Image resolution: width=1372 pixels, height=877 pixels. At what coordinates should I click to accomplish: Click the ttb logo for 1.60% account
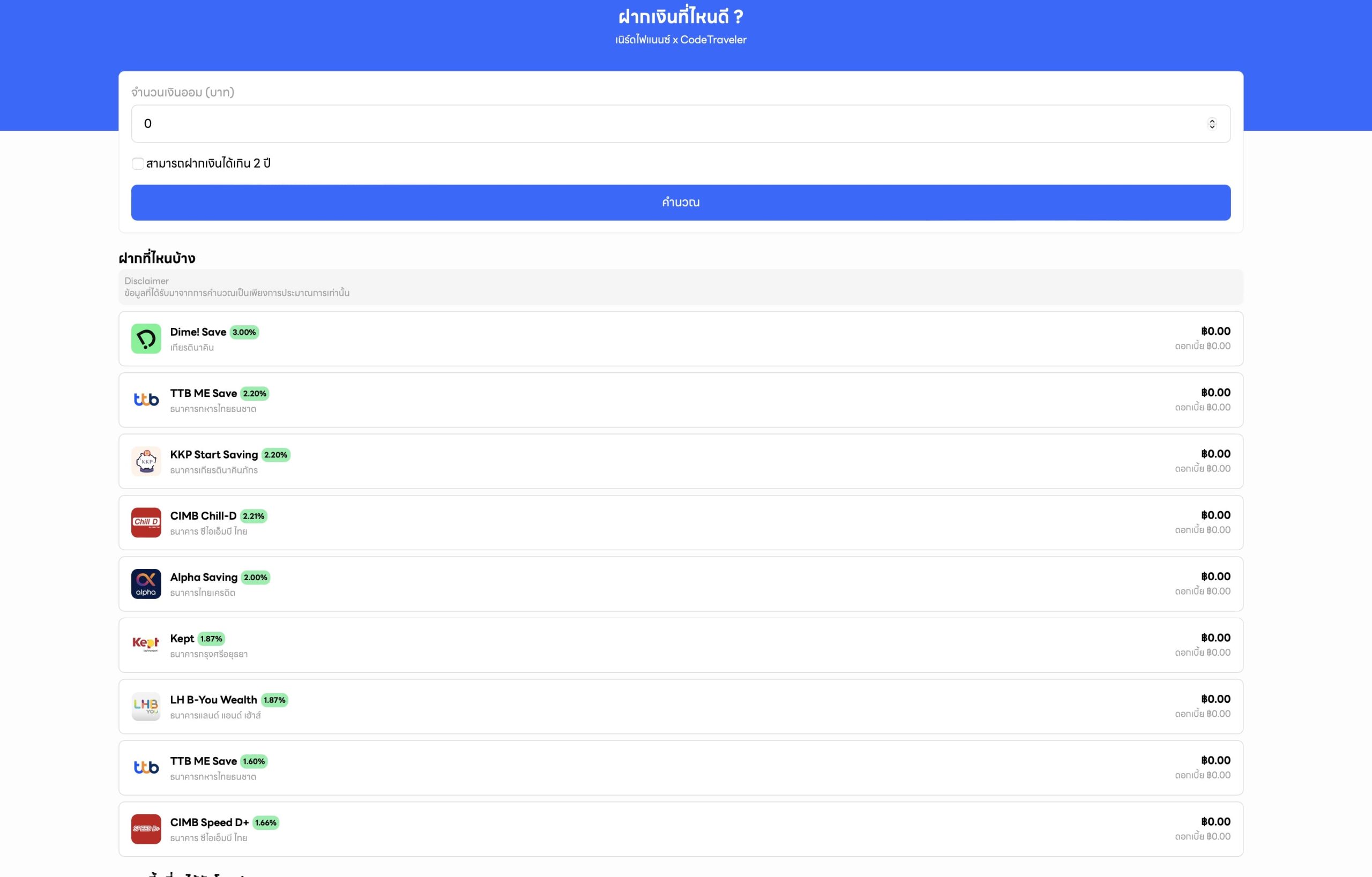[146, 768]
